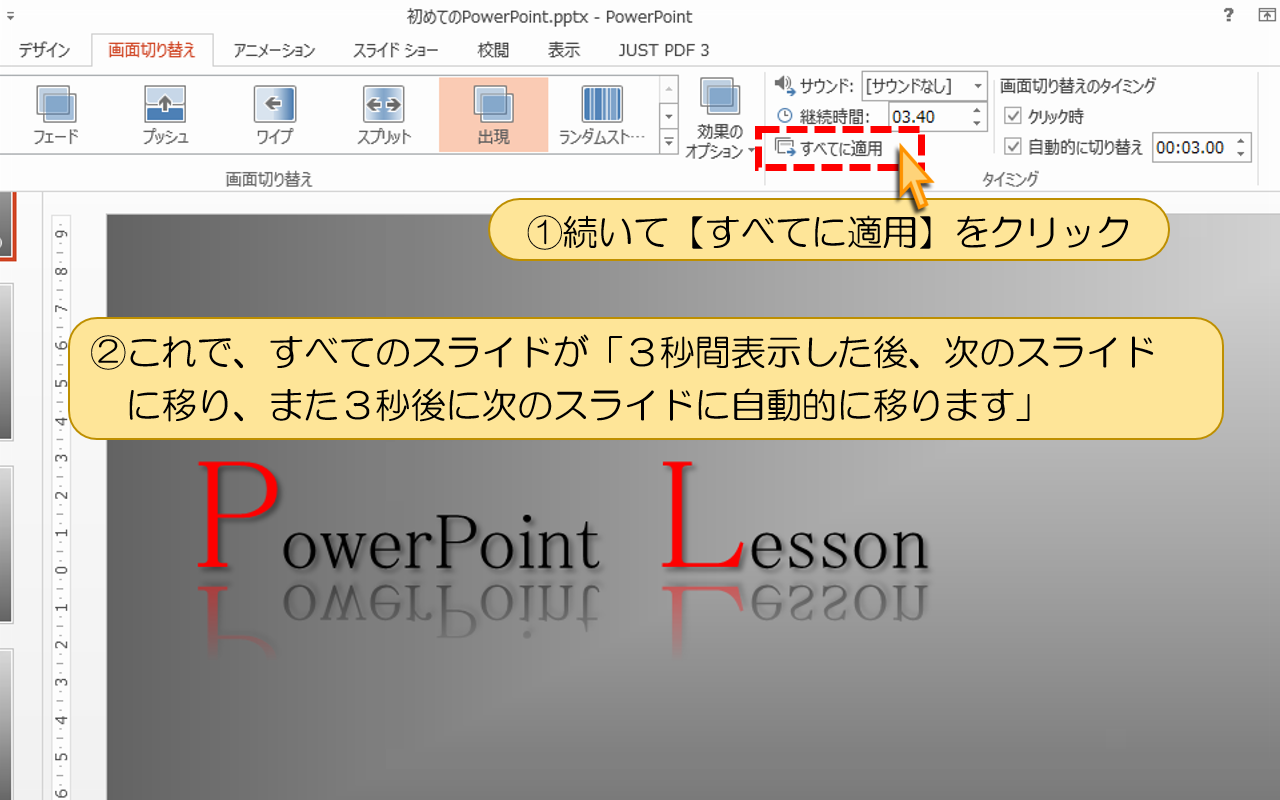Open the JUST PDF 3 tab
The height and width of the screenshot is (800, 1280).
[664, 50]
